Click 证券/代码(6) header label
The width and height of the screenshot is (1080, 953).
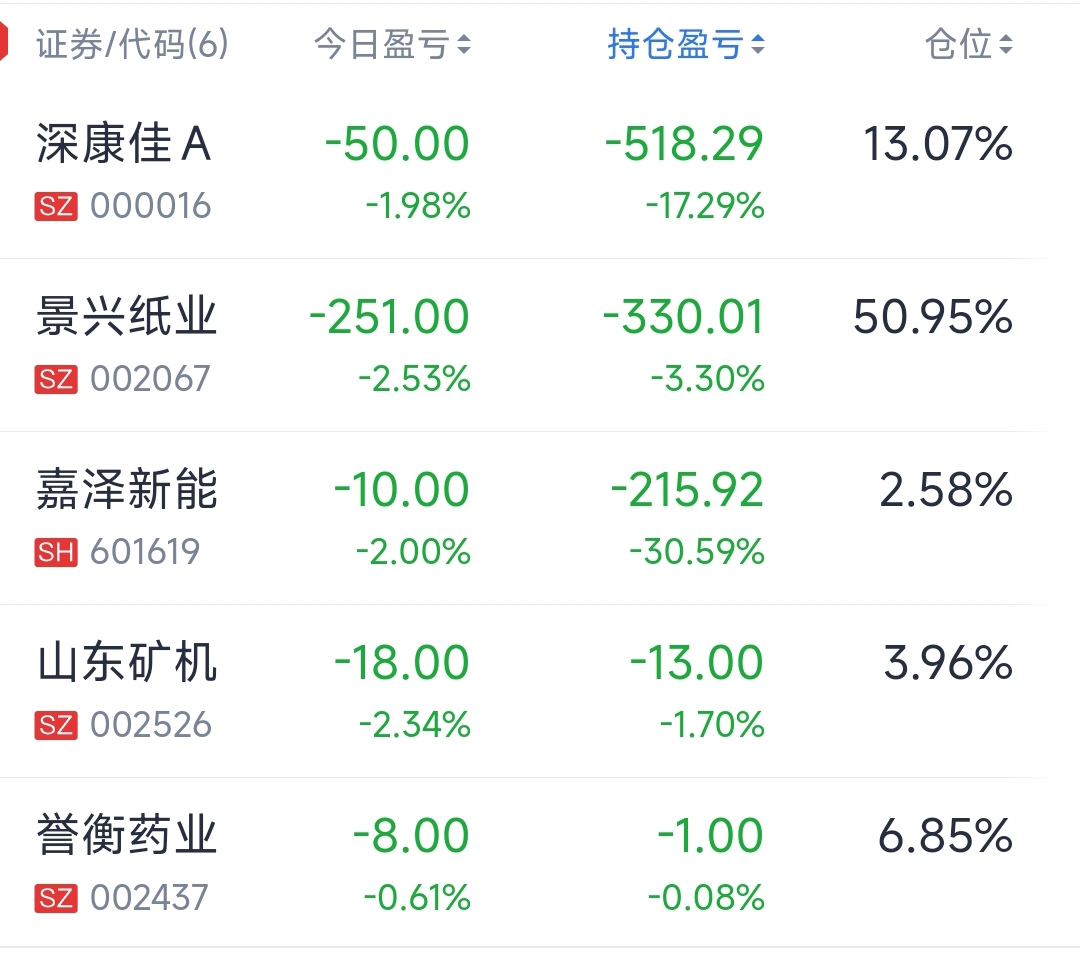click(132, 45)
